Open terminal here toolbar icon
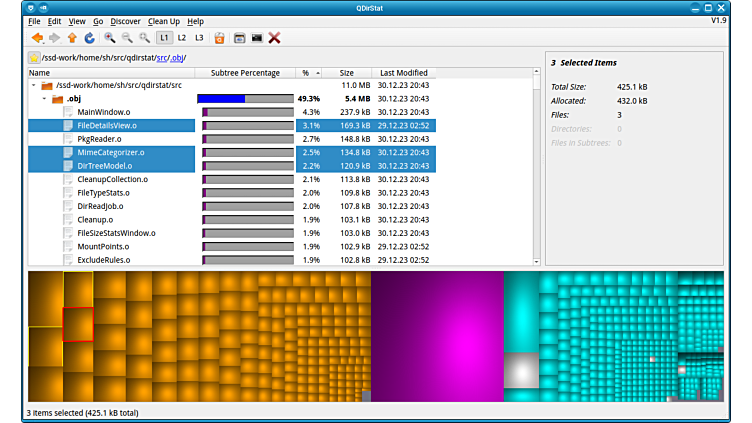 click(x=257, y=38)
